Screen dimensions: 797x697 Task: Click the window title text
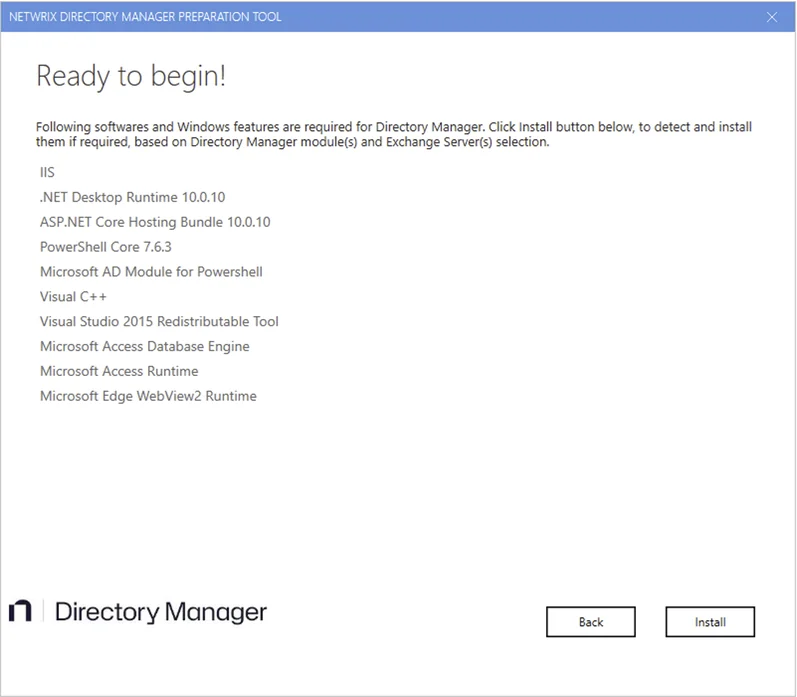click(145, 17)
